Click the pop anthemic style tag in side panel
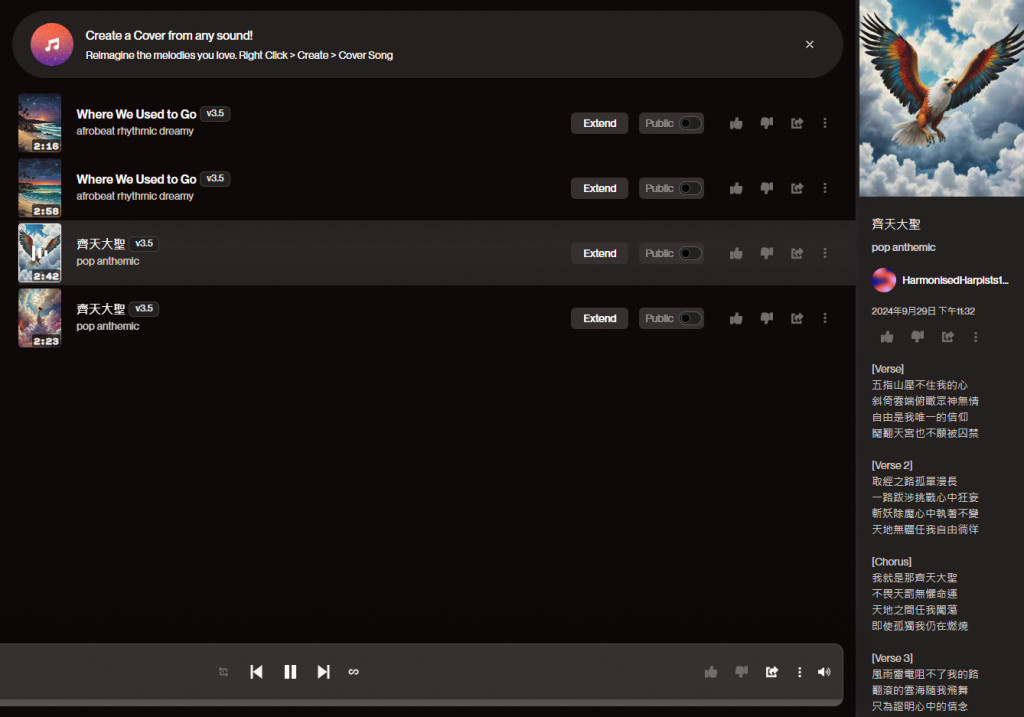Screen dimensions: 1024x717 (x=903, y=247)
